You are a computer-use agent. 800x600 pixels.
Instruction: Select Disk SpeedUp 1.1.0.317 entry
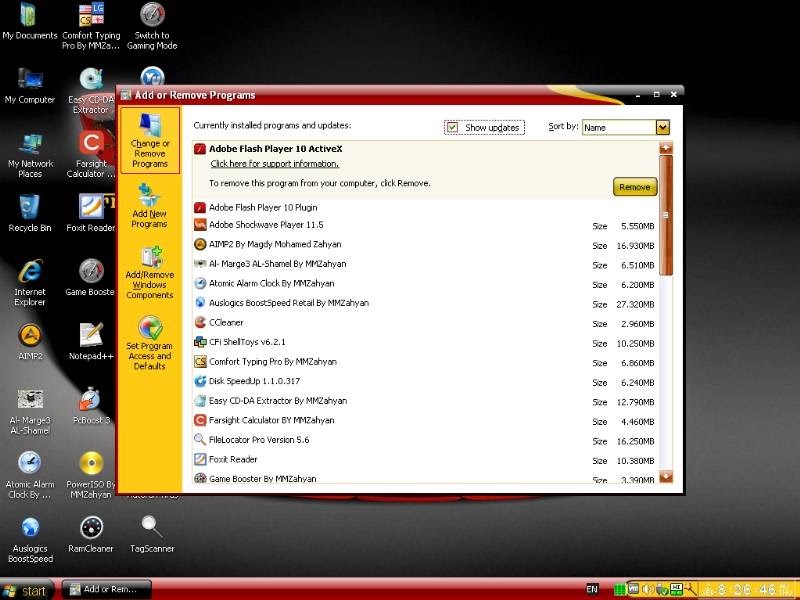[252, 382]
